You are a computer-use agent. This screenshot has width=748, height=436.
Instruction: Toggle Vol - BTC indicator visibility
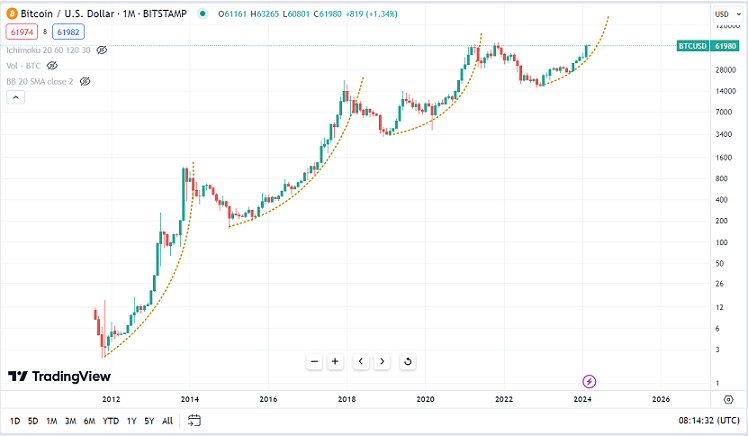[52, 65]
